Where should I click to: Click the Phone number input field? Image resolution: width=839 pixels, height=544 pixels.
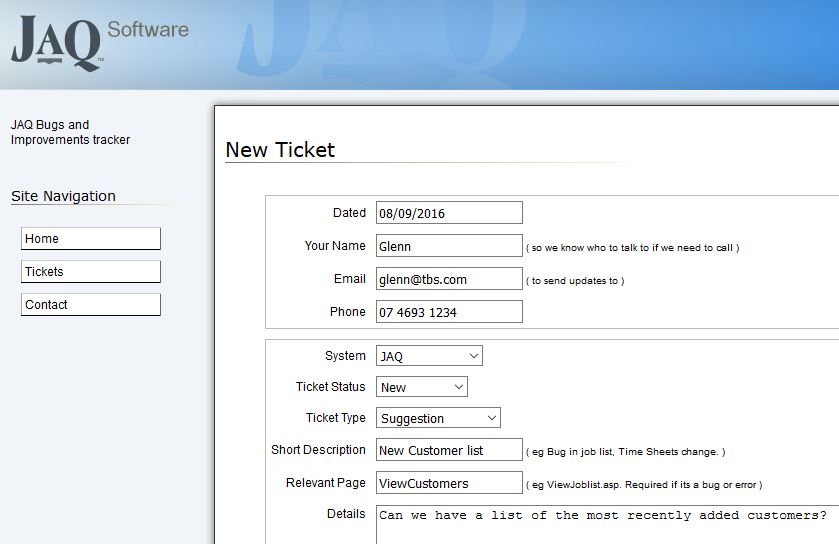(448, 312)
